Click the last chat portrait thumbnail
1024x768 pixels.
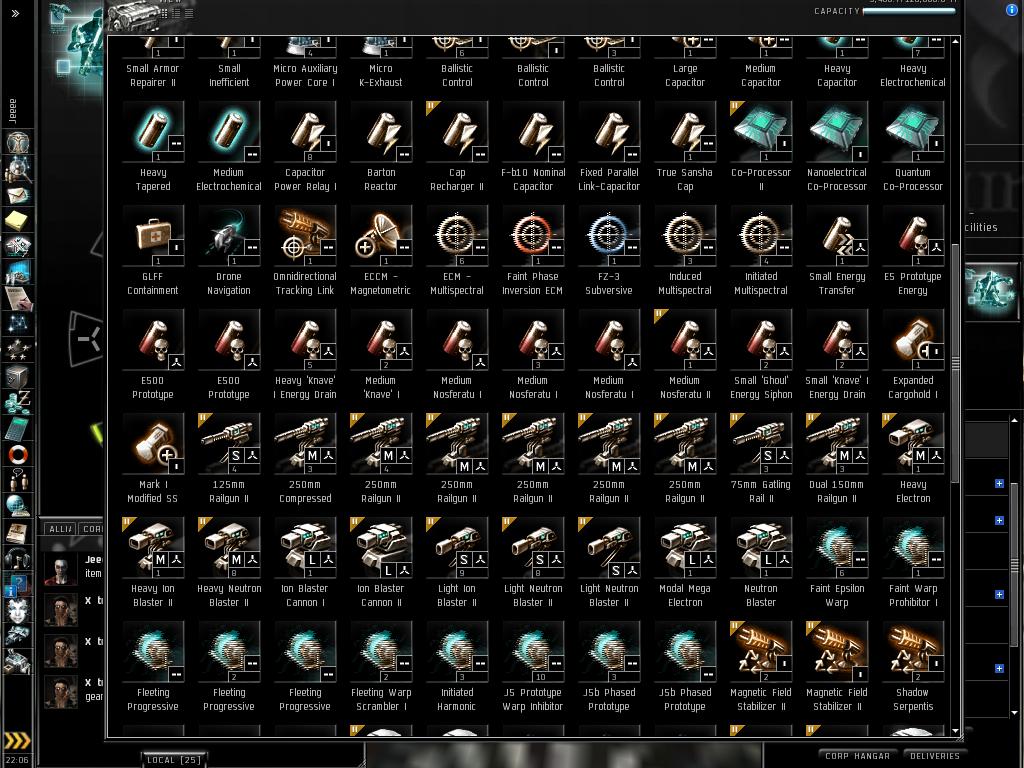pyautogui.click(x=61, y=692)
